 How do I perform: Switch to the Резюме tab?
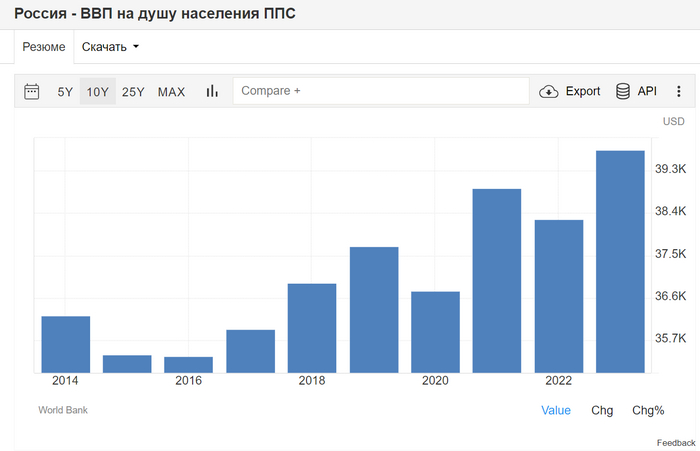click(x=45, y=47)
